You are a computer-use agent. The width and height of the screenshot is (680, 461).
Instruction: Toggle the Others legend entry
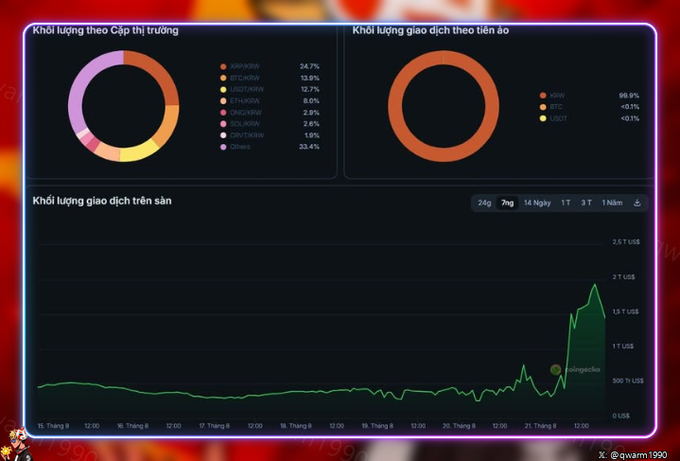tap(235, 147)
